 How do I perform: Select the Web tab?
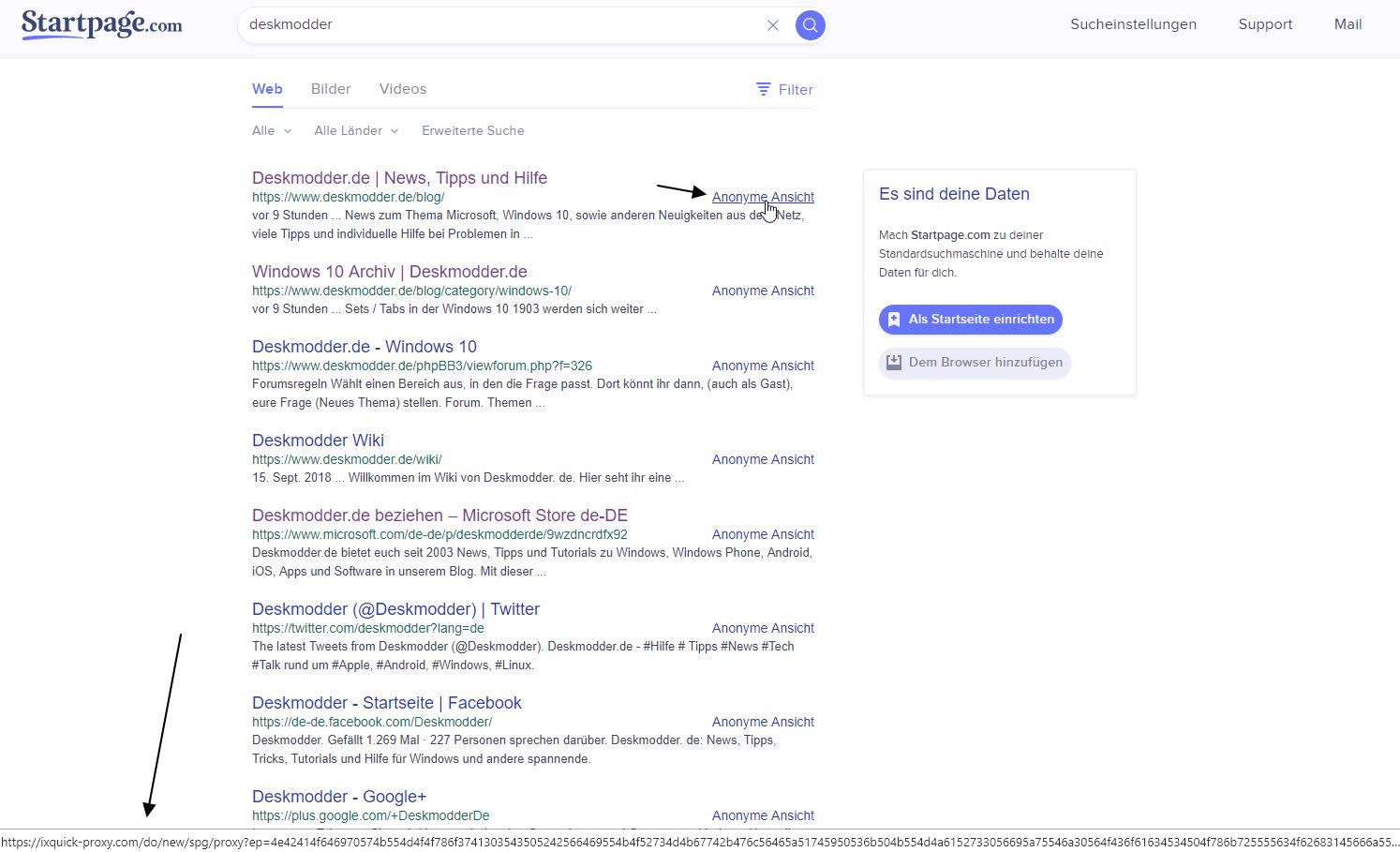coord(267,89)
